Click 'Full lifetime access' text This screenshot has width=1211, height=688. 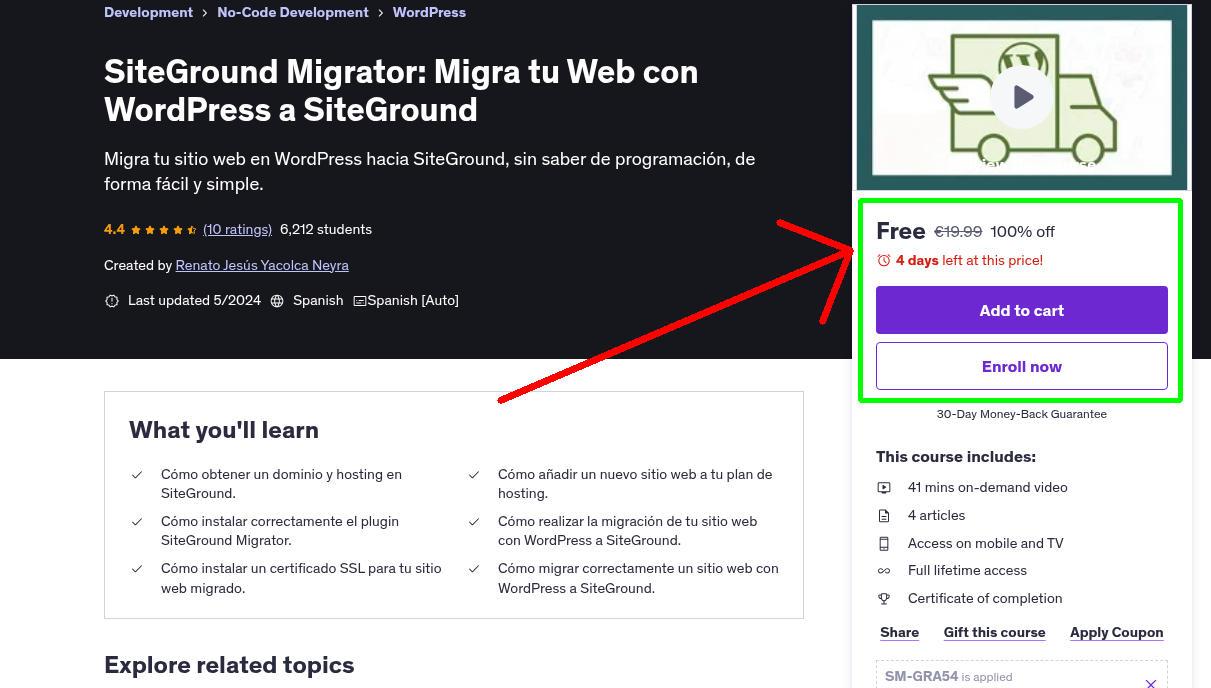967,571
